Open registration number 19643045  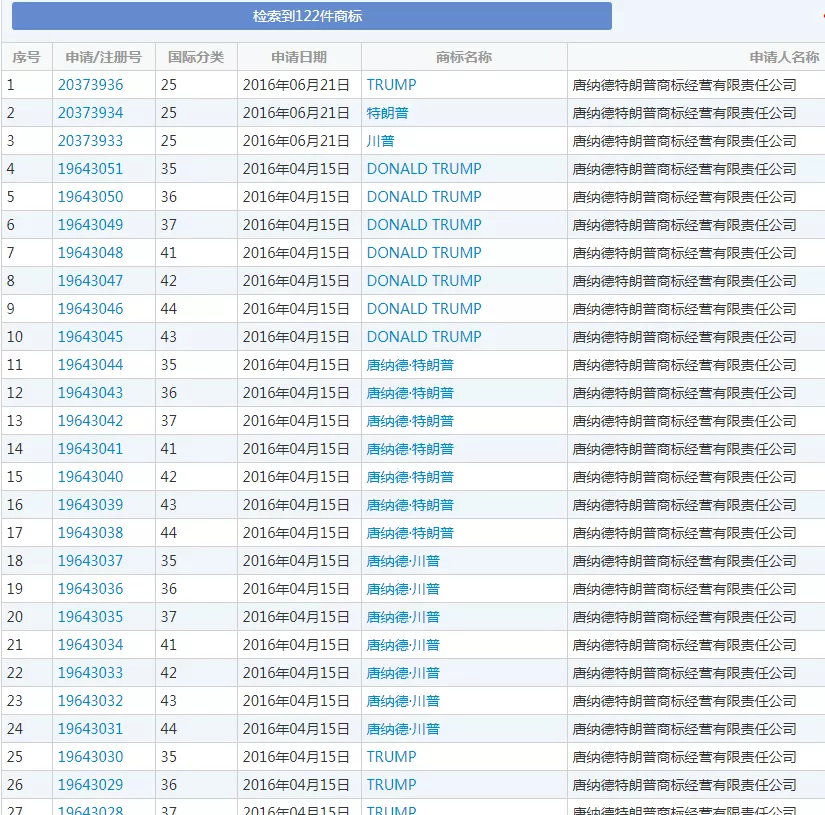(90, 337)
